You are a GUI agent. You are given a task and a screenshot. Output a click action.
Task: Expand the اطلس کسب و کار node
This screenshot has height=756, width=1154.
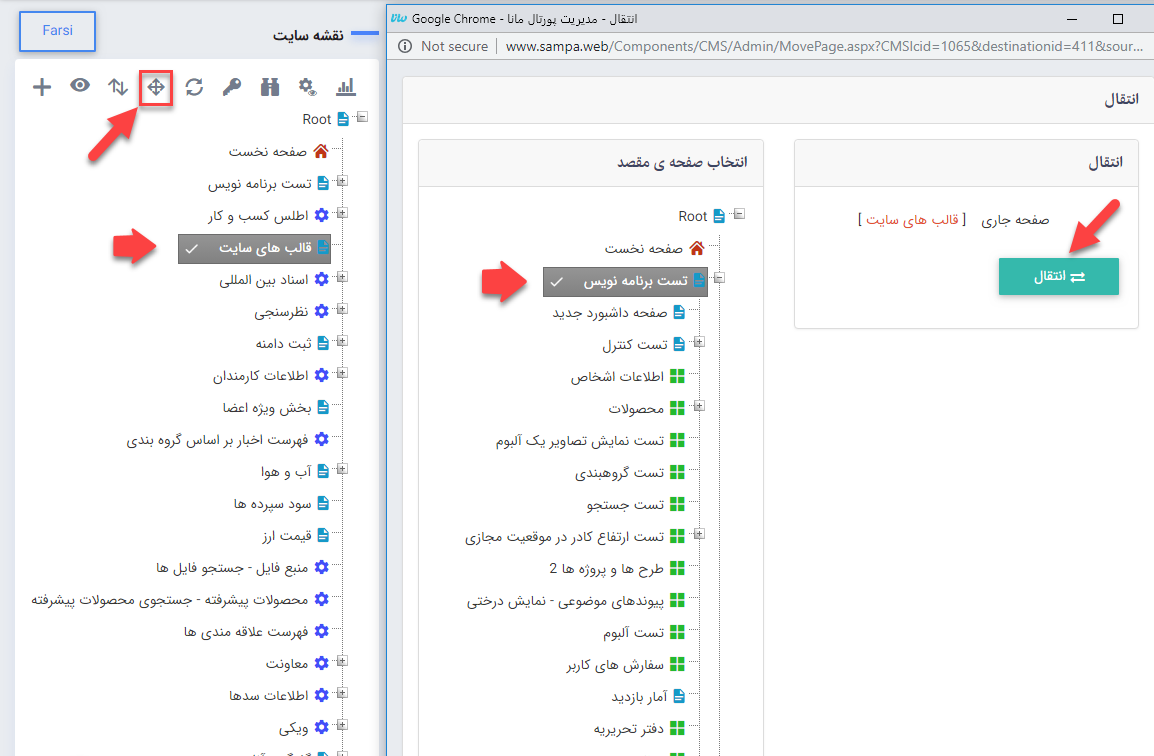pyautogui.click(x=341, y=214)
